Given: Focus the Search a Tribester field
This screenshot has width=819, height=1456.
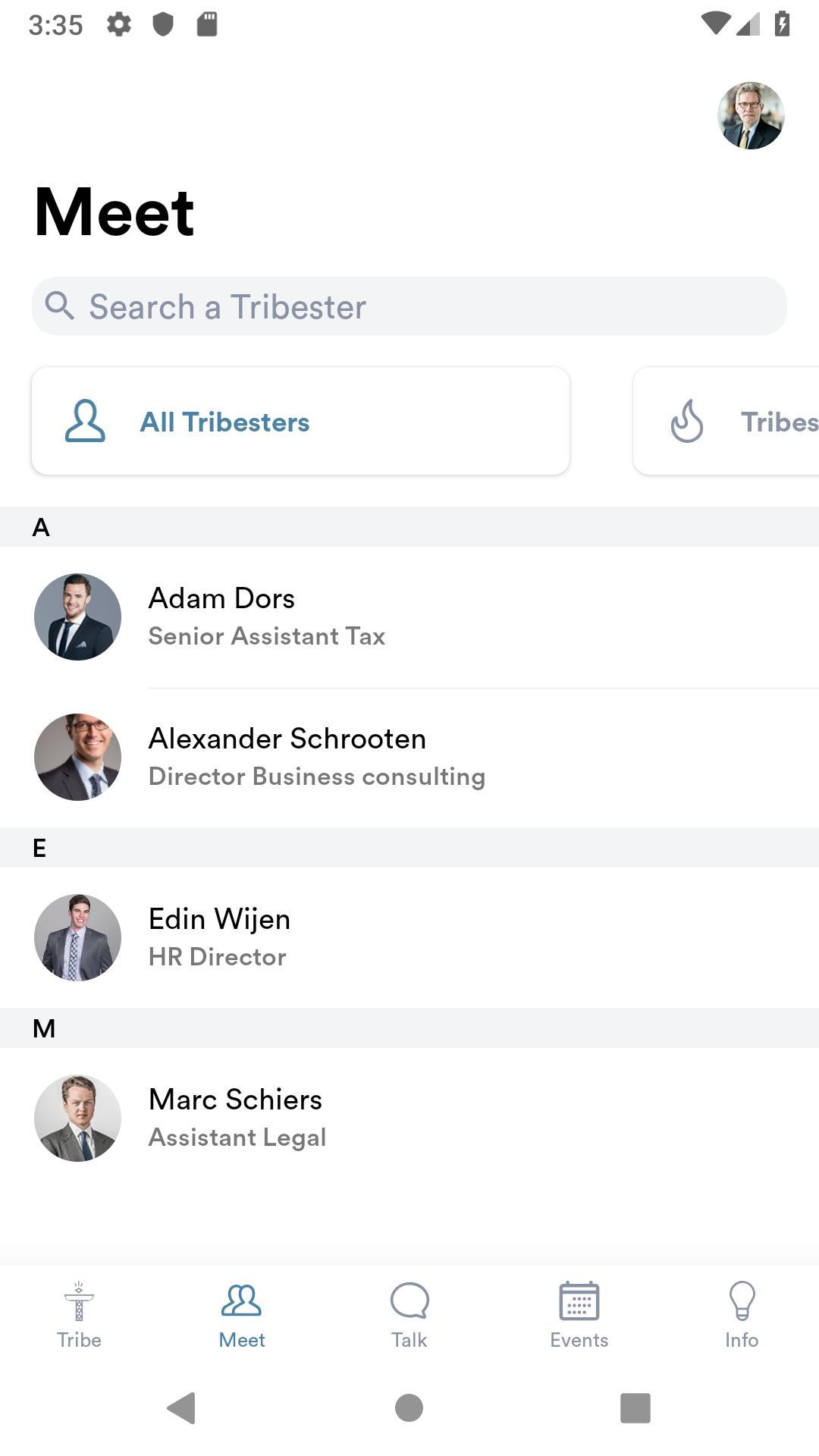Looking at the screenshot, I should [x=409, y=306].
